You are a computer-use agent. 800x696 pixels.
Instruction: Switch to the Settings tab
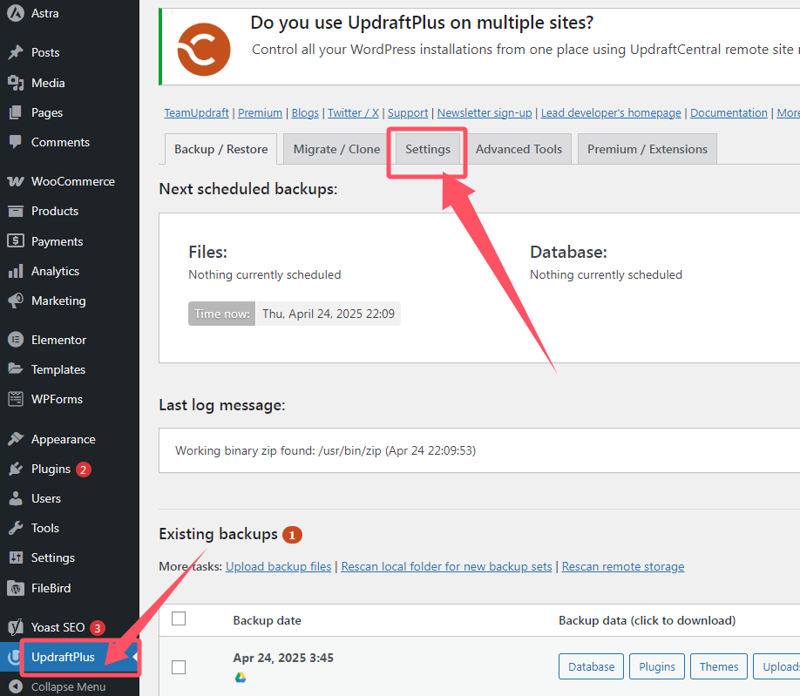(427, 149)
